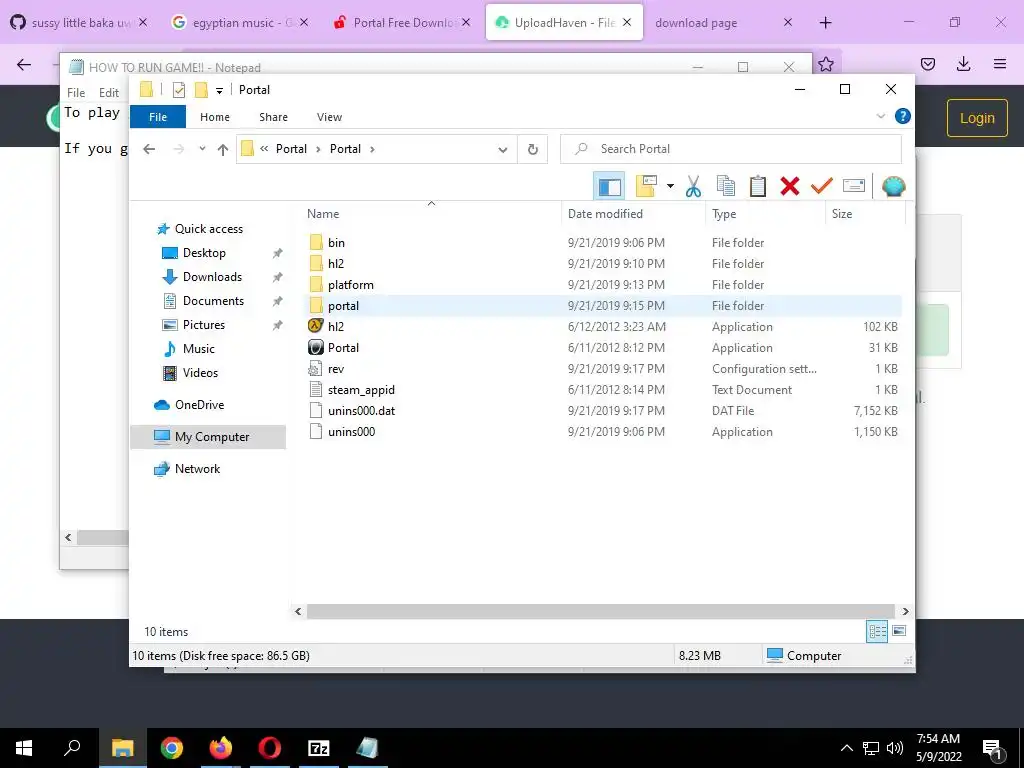Select Downloads in the navigation pane

tap(212, 277)
